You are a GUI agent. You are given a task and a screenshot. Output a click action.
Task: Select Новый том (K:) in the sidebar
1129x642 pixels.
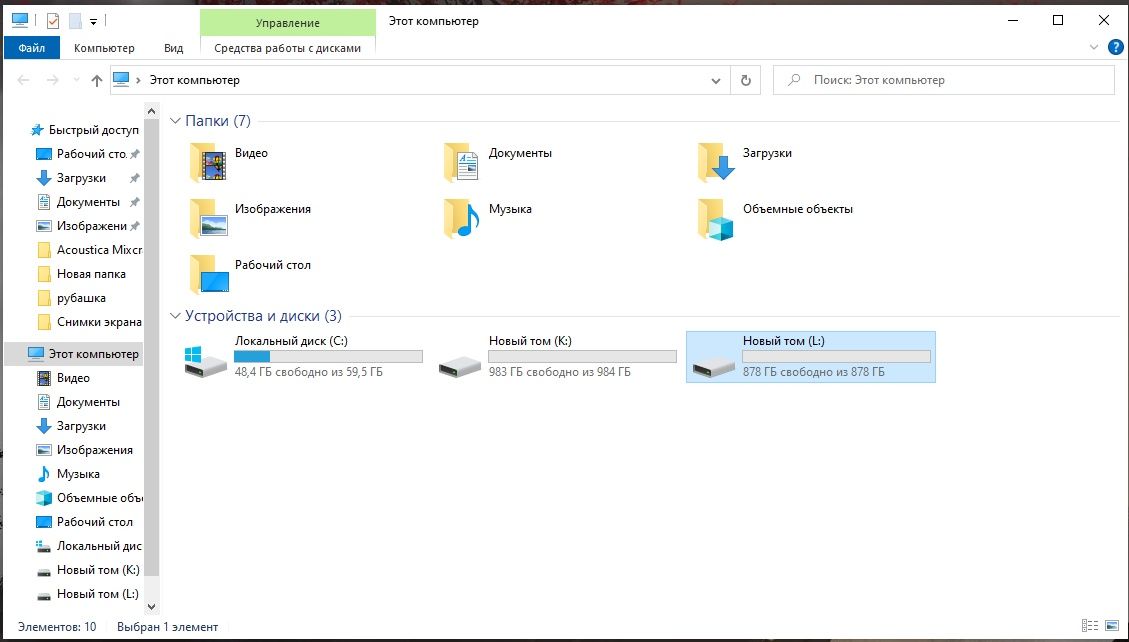point(98,570)
